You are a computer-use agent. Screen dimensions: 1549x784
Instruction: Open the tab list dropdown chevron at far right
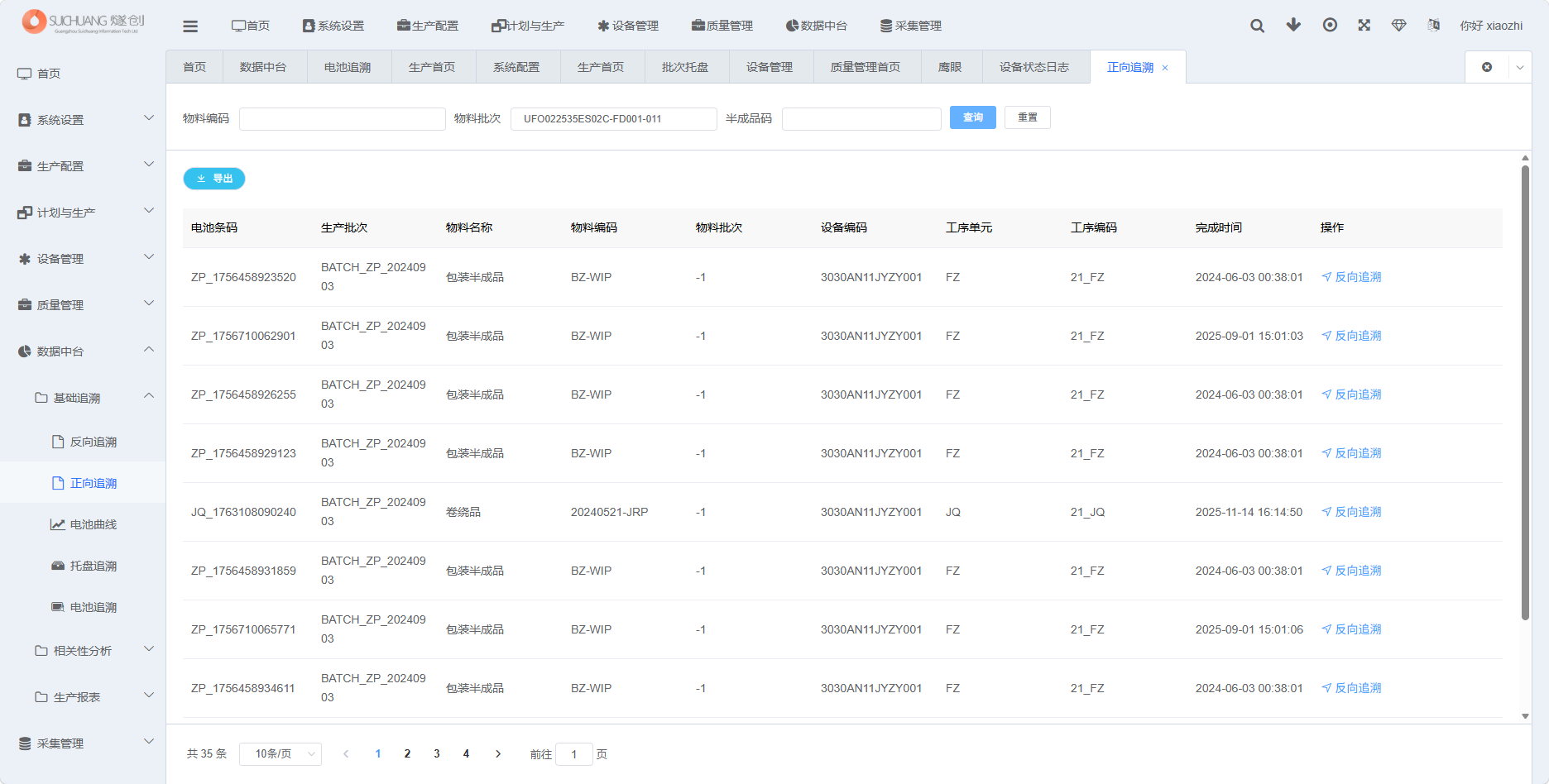[1520, 67]
